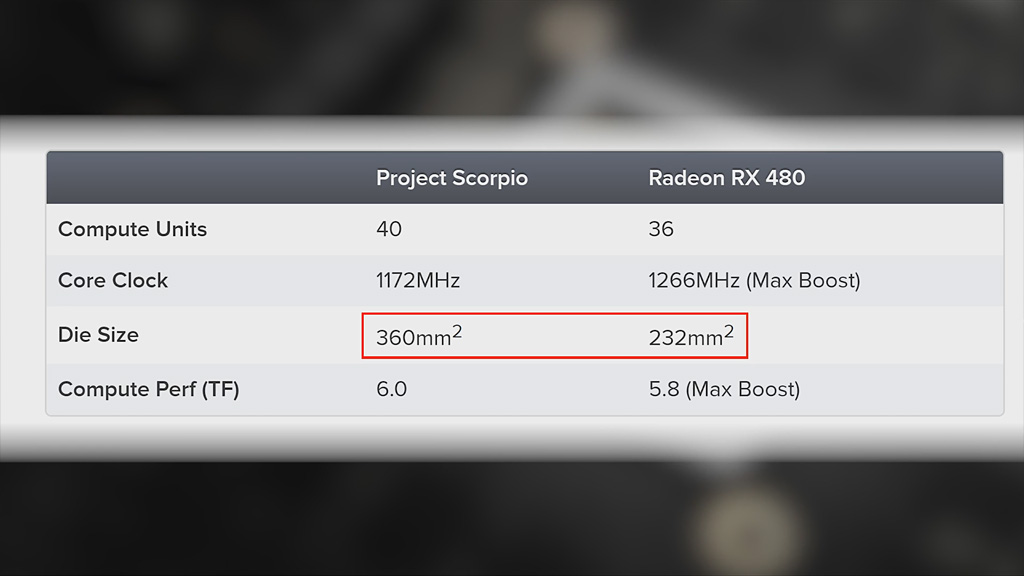The image size is (1024, 576).
Task: Click the 6.0 compute performance value
Action: point(391,389)
